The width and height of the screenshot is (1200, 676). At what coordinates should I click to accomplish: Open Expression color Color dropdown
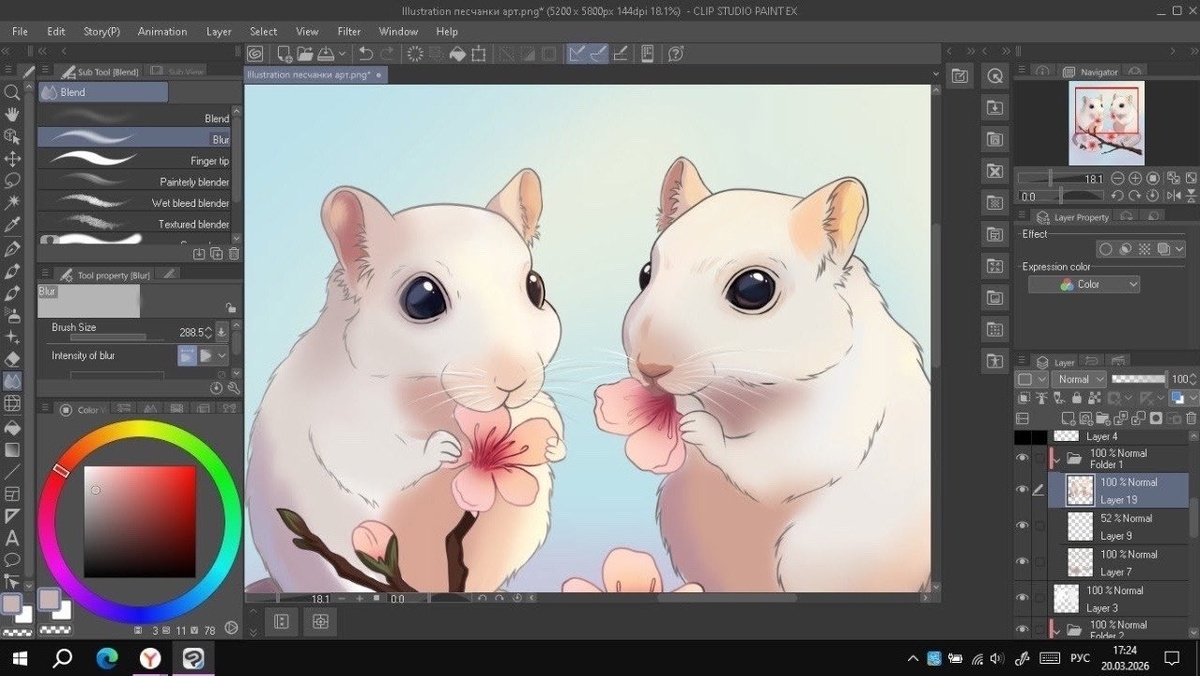(1084, 284)
